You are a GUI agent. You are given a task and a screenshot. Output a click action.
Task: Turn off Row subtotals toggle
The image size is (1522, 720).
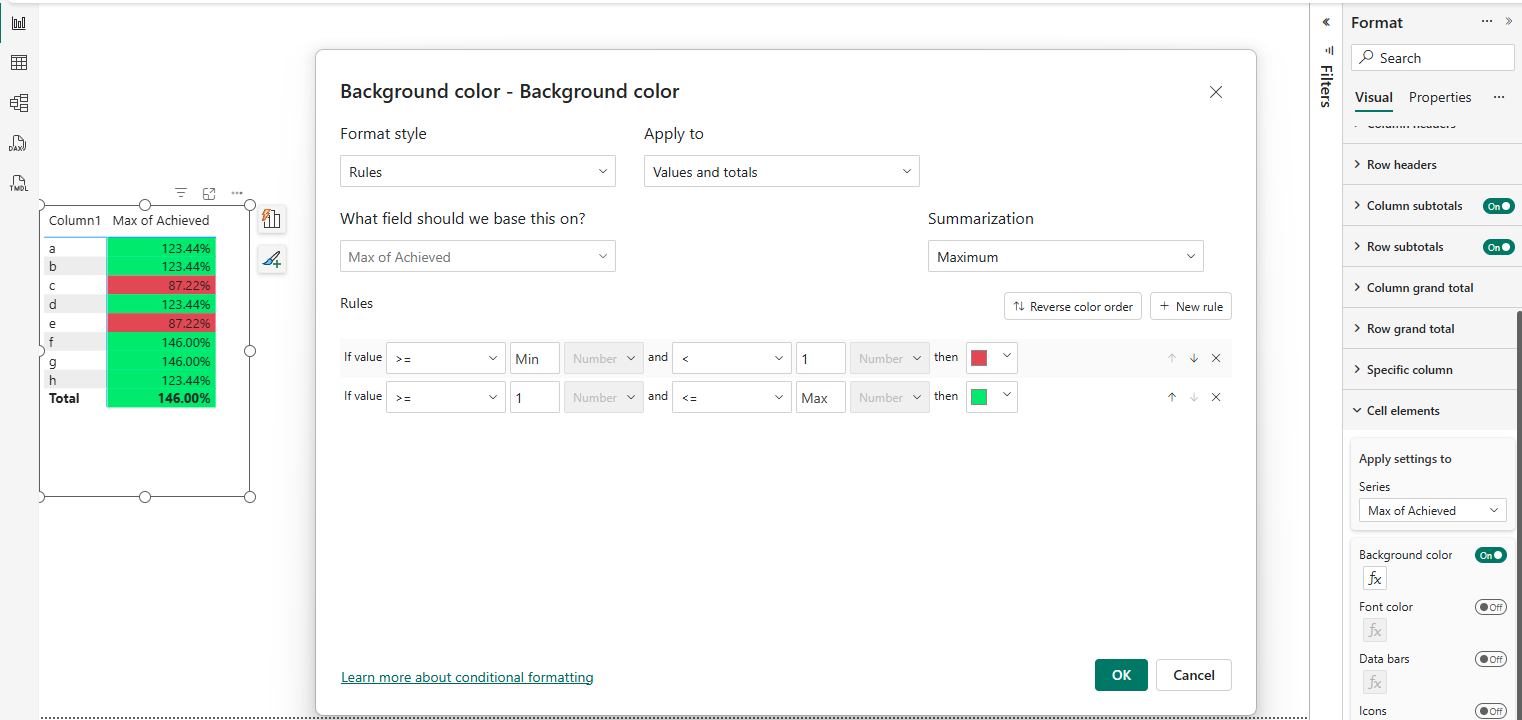point(1498,247)
